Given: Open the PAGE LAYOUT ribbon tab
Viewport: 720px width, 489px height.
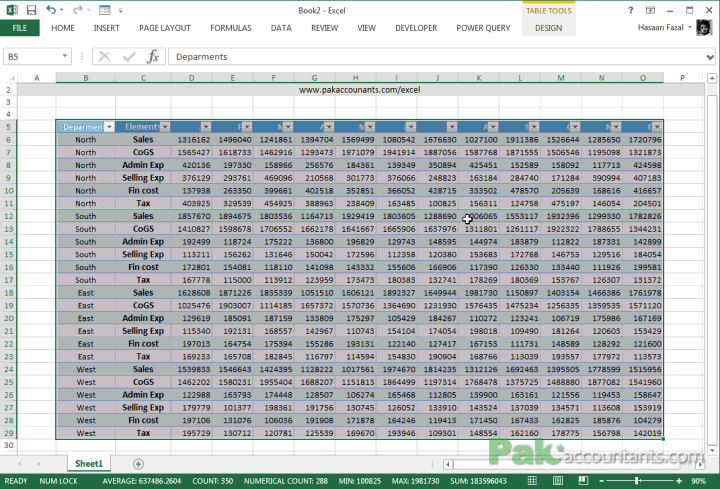Looking at the screenshot, I should pyautogui.click(x=165, y=28).
